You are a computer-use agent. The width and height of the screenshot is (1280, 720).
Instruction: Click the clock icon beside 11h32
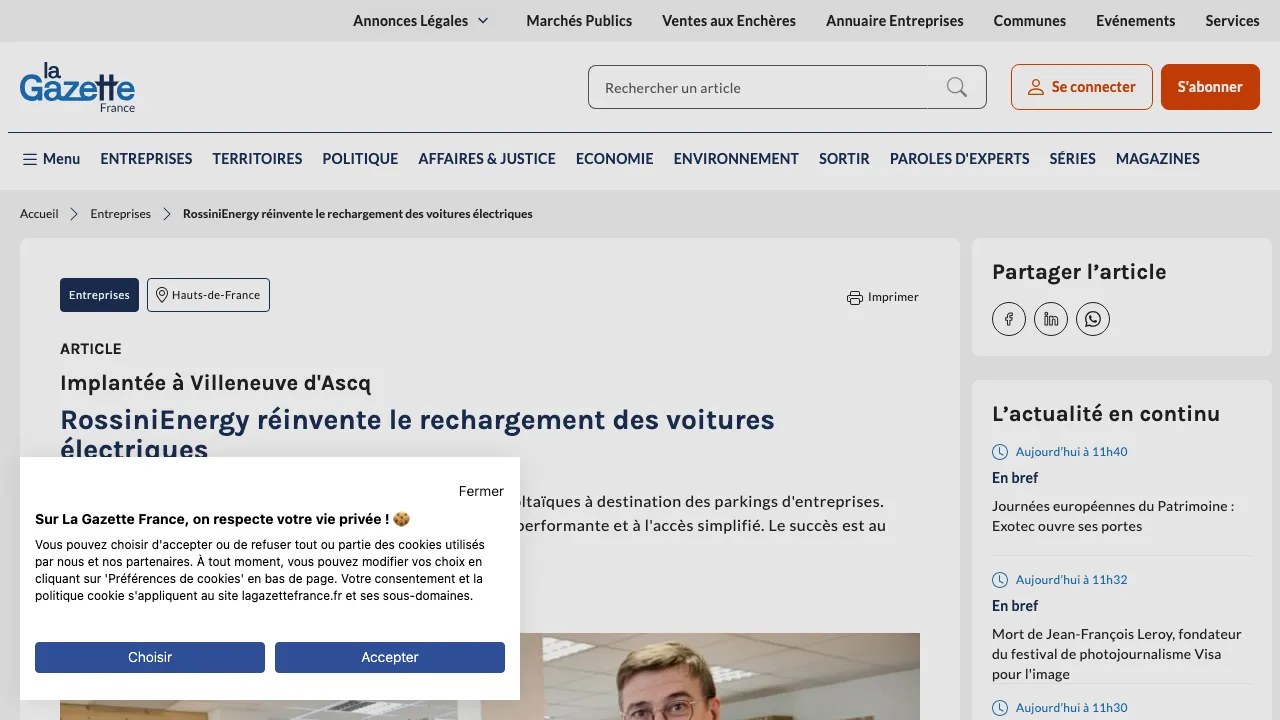coord(1000,580)
